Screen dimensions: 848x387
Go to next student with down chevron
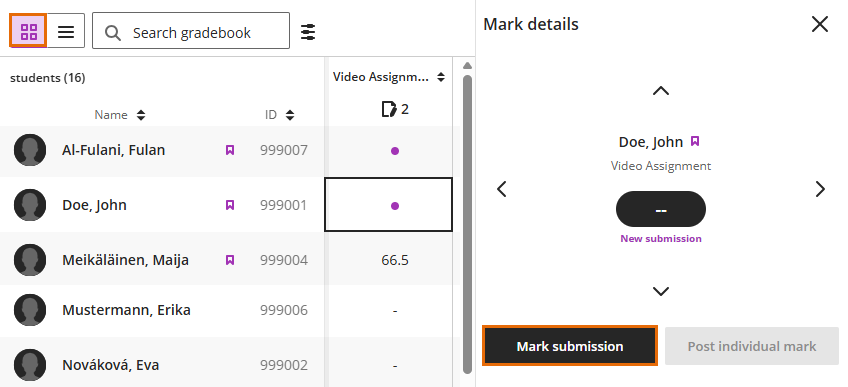pyautogui.click(x=661, y=291)
